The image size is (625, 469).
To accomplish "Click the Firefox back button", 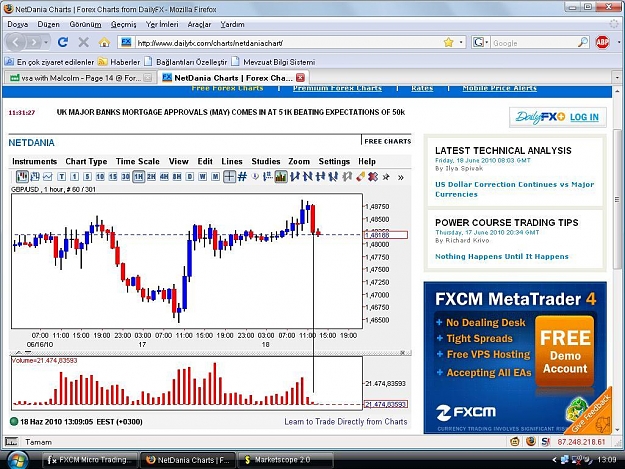I will [16, 42].
